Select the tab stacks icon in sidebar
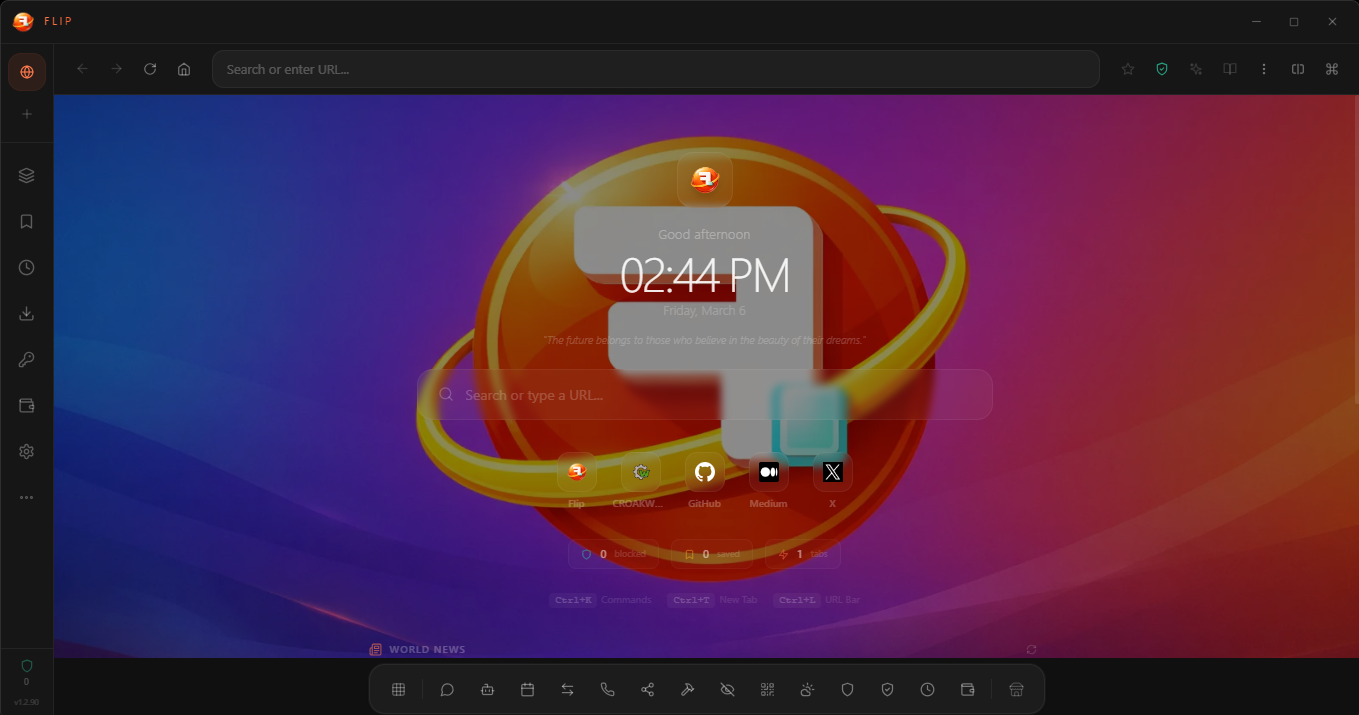This screenshot has height=715, width=1359. [x=26, y=175]
